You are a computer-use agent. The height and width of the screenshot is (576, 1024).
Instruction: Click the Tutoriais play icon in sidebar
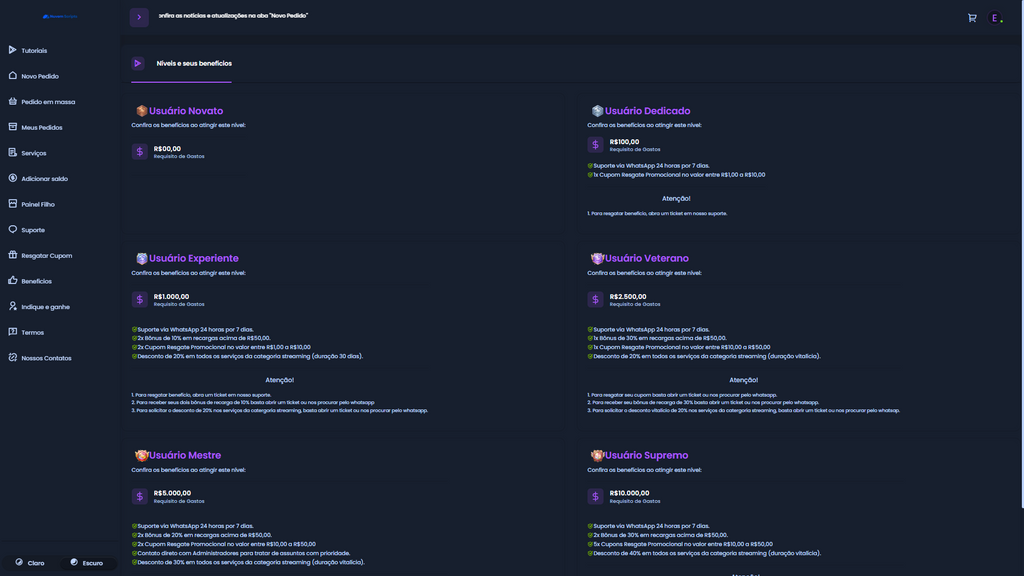(x=13, y=50)
